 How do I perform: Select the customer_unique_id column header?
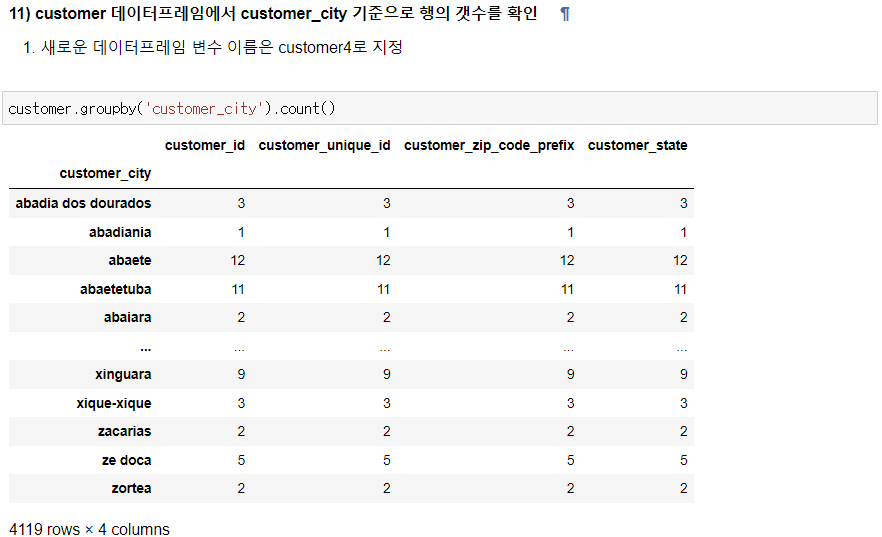pos(325,146)
